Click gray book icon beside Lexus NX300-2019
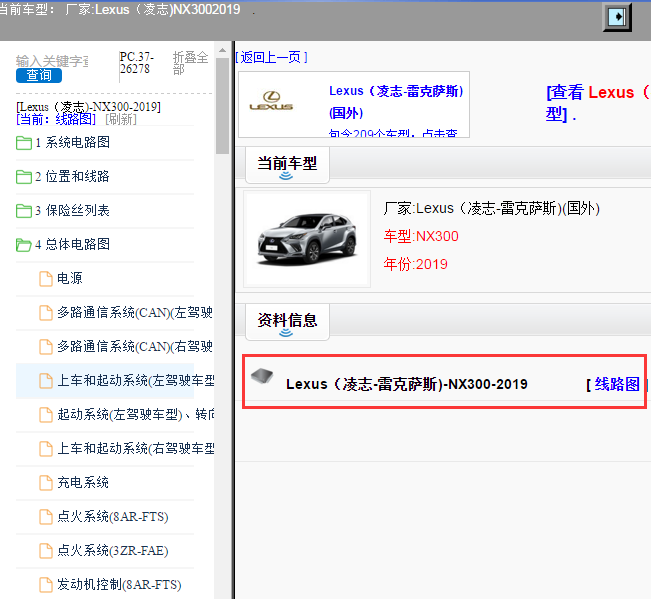The image size is (651, 599). click(262, 376)
